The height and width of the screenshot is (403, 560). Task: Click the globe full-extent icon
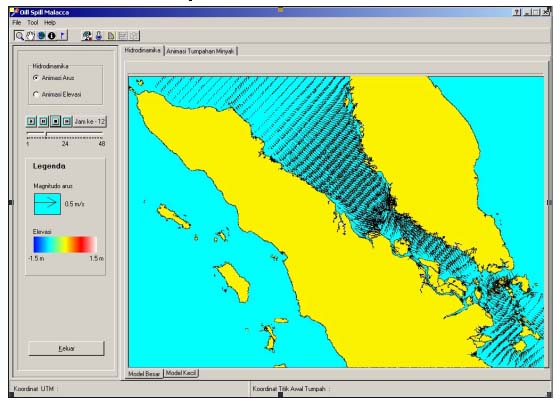41,36
